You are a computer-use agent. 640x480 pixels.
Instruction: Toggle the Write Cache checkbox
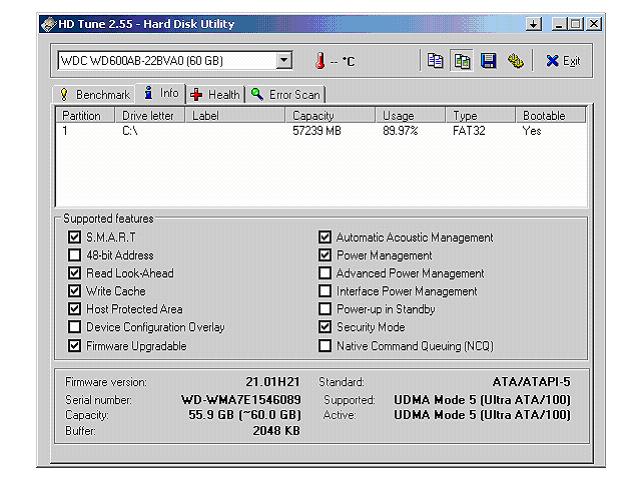tap(74, 291)
